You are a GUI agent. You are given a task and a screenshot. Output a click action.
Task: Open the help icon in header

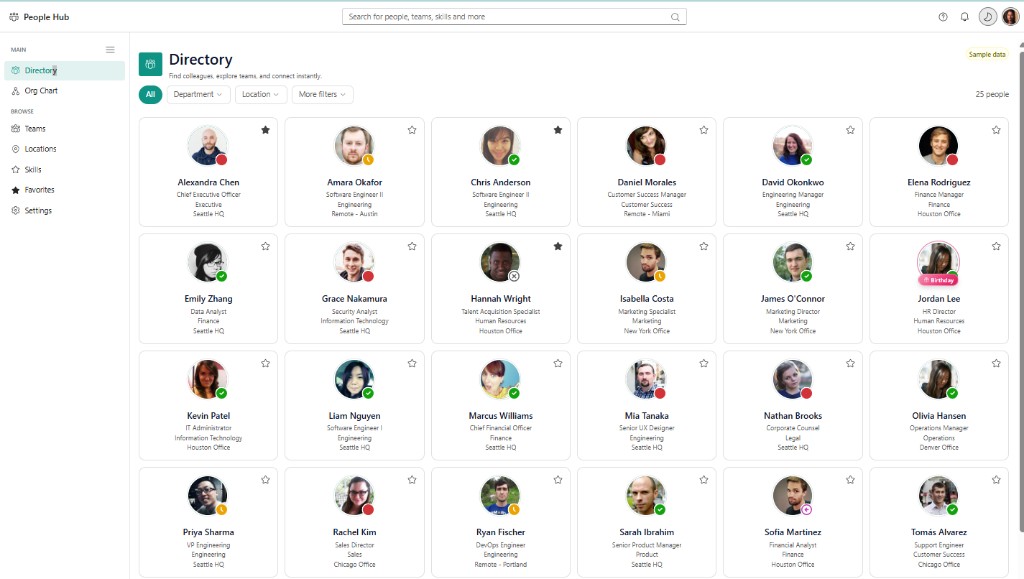point(943,17)
